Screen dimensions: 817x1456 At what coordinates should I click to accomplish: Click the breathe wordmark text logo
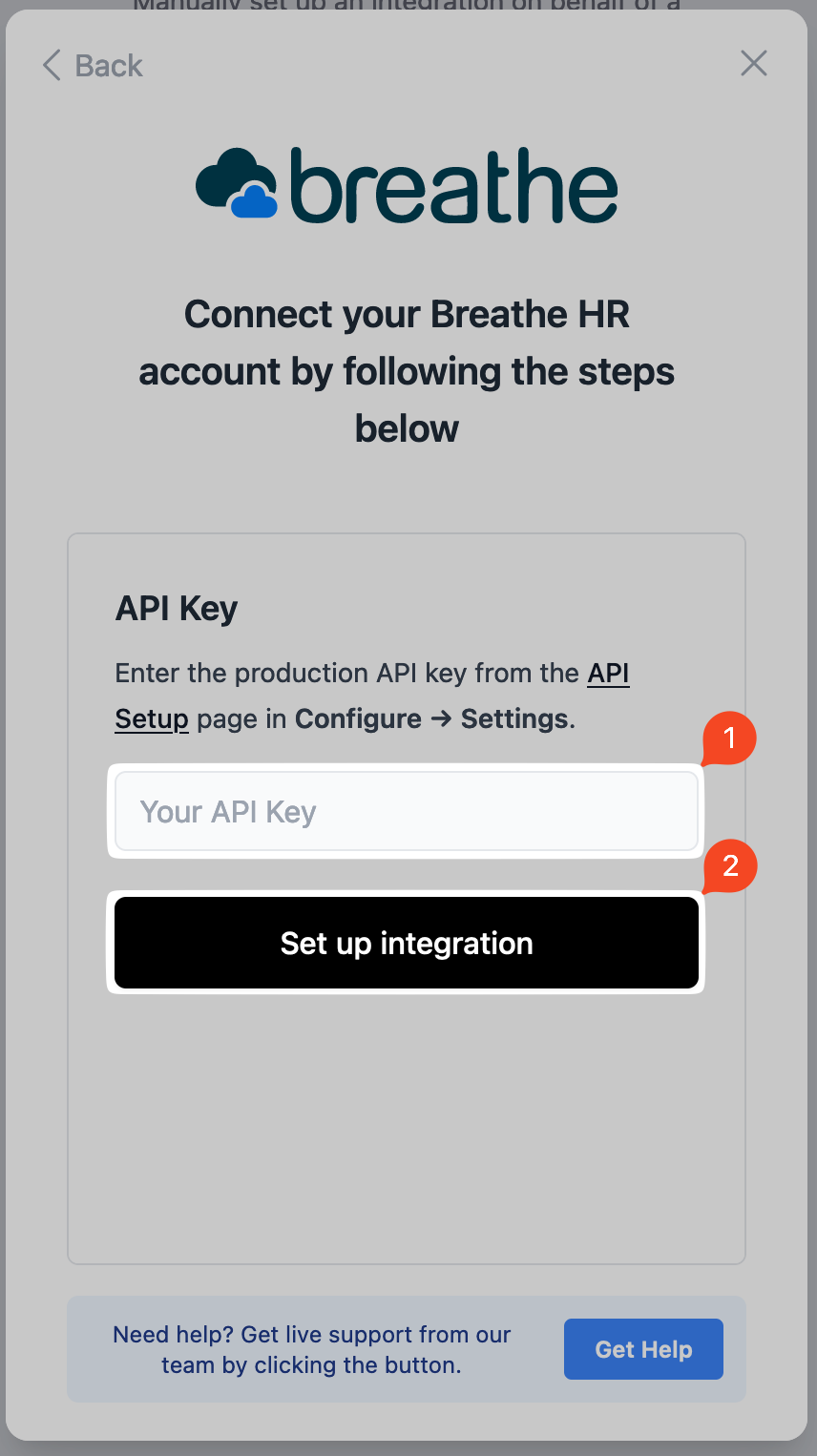pyautogui.click(x=453, y=185)
